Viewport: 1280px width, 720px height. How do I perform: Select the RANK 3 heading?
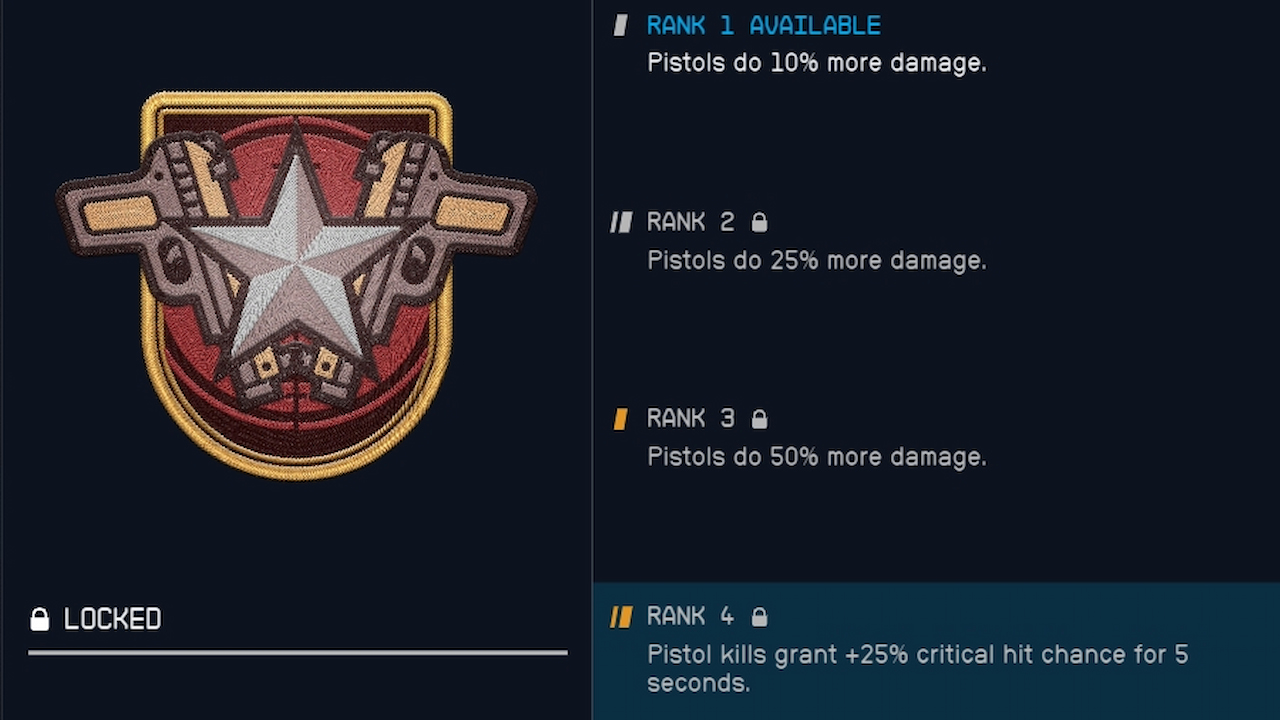(691, 419)
